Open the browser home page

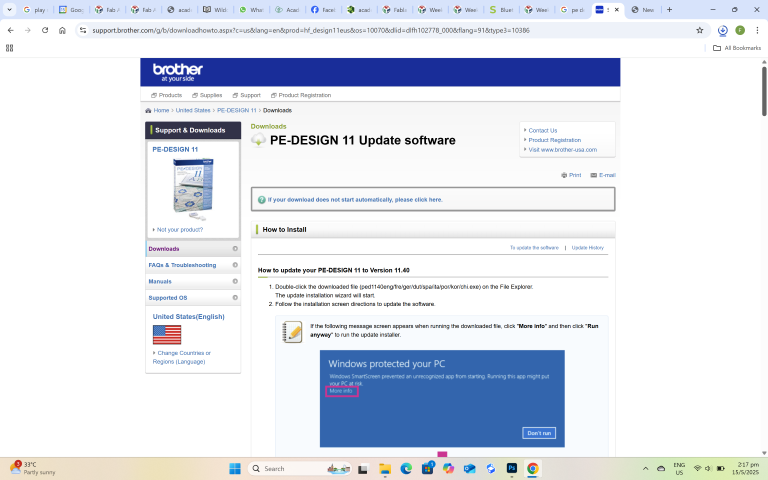(x=62, y=30)
